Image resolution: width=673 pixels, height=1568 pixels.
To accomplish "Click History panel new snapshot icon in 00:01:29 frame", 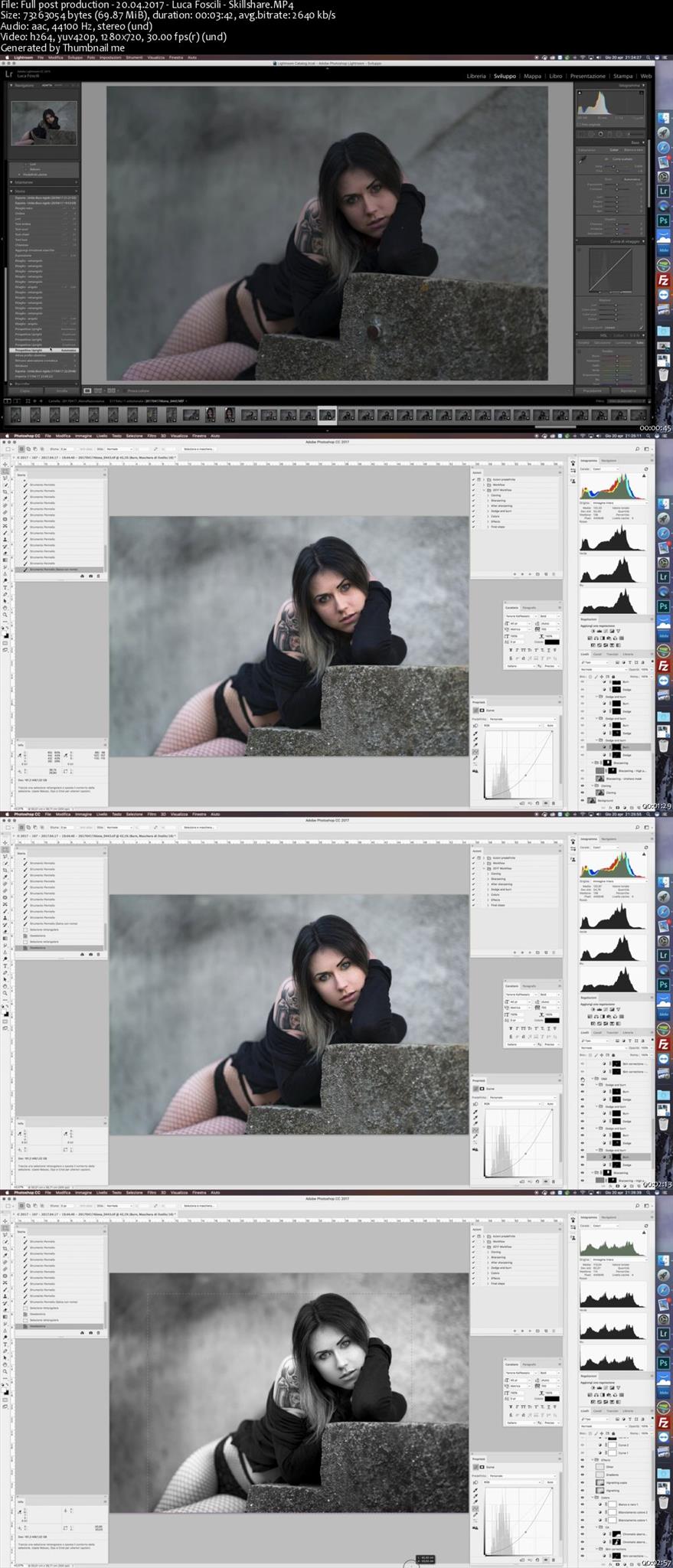I will pos(90,576).
